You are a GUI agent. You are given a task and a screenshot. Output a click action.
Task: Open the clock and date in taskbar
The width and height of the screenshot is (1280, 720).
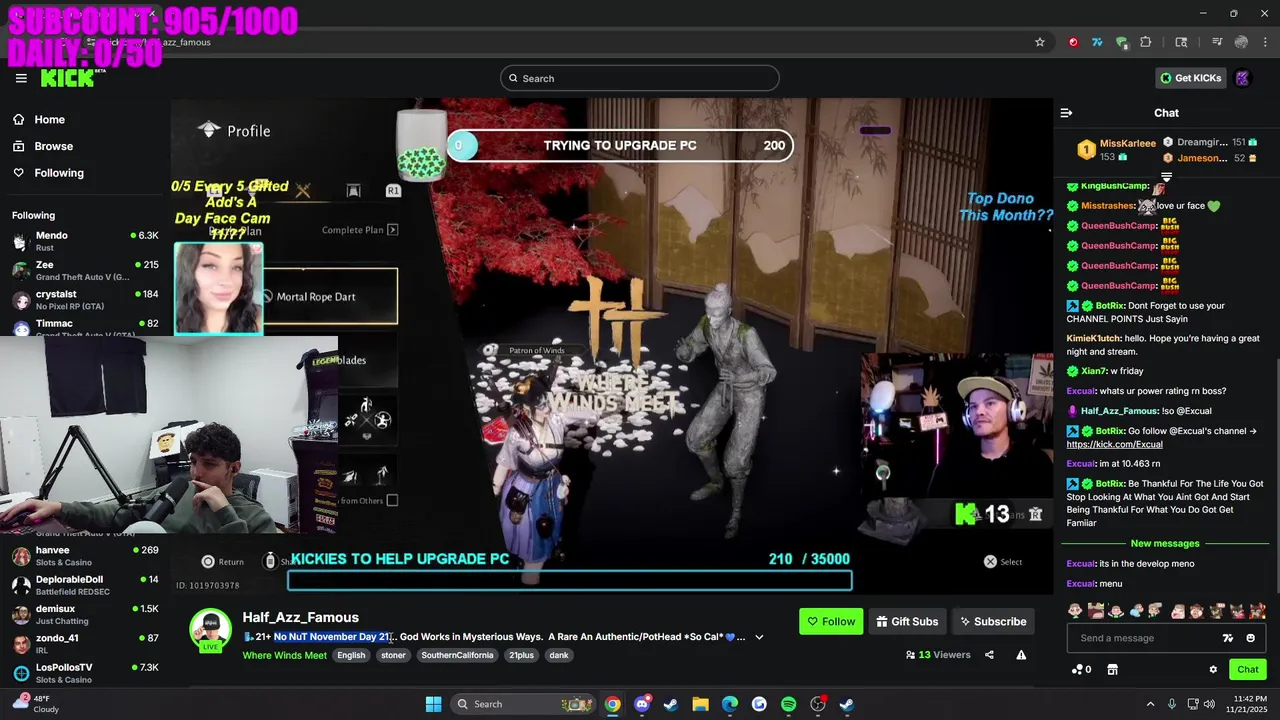point(1247,704)
